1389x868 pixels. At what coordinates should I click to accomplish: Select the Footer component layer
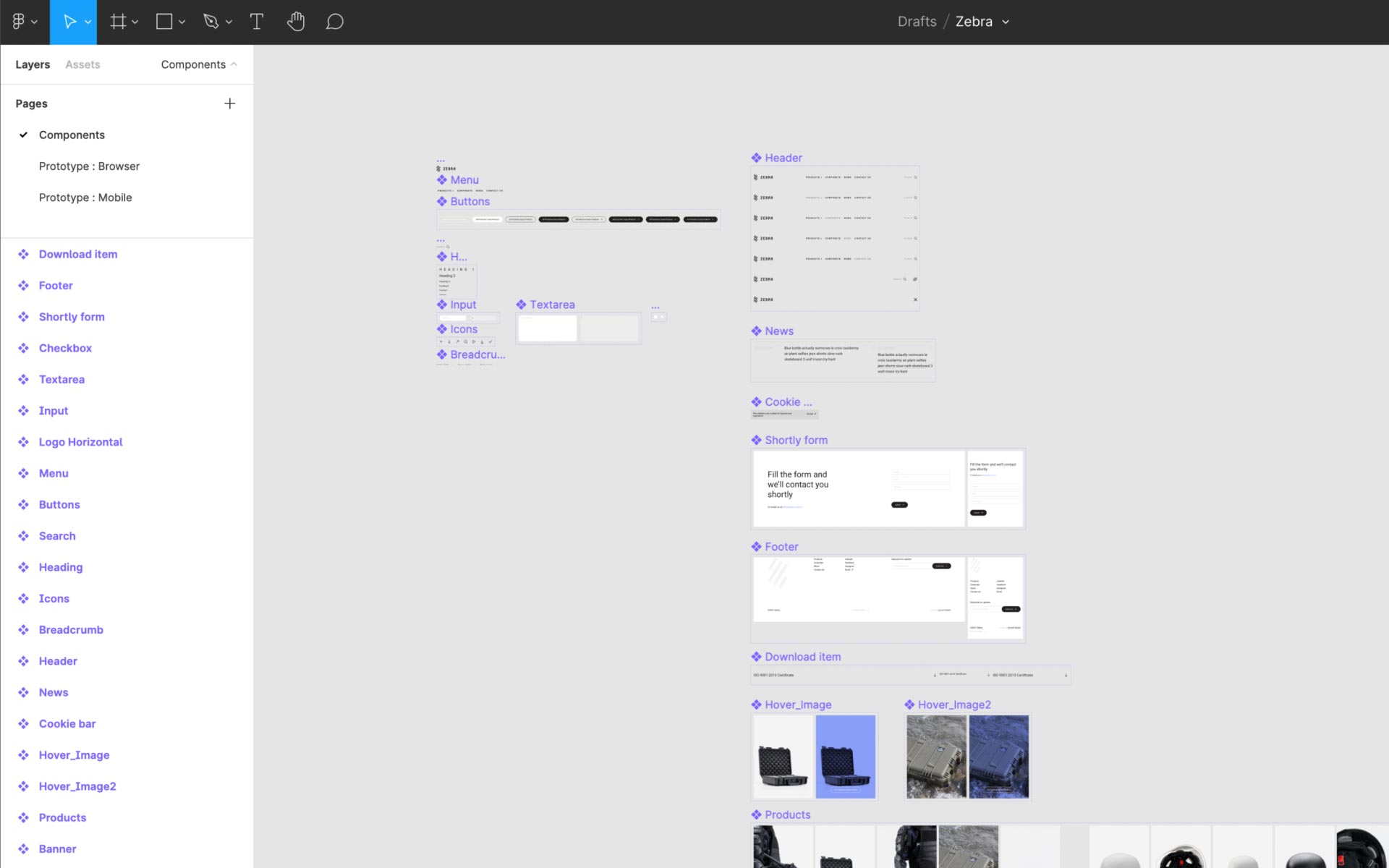coord(56,285)
